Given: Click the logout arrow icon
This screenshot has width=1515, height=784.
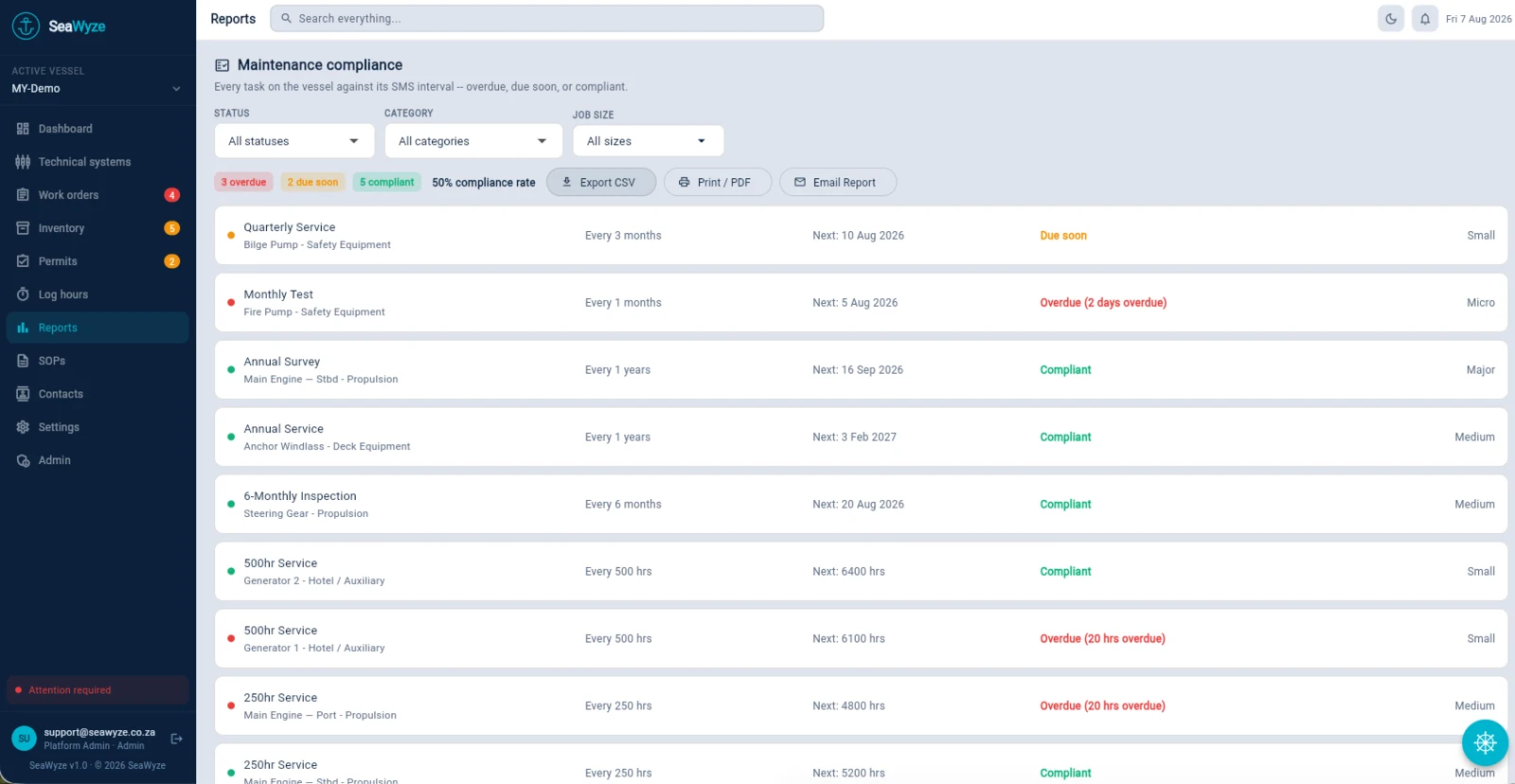Looking at the screenshot, I should coord(176,739).
